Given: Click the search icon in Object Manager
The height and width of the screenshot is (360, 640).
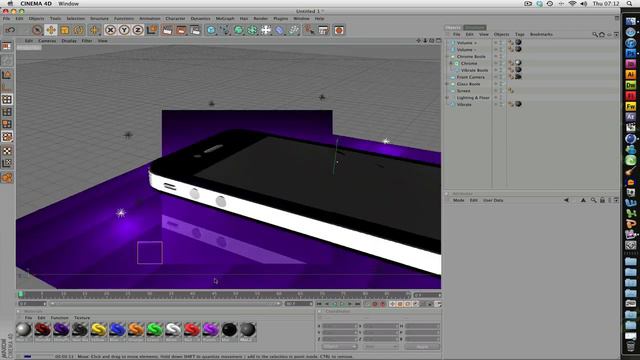Looking at the screenshot, I should pyautogui.click(x=595, y=35).
